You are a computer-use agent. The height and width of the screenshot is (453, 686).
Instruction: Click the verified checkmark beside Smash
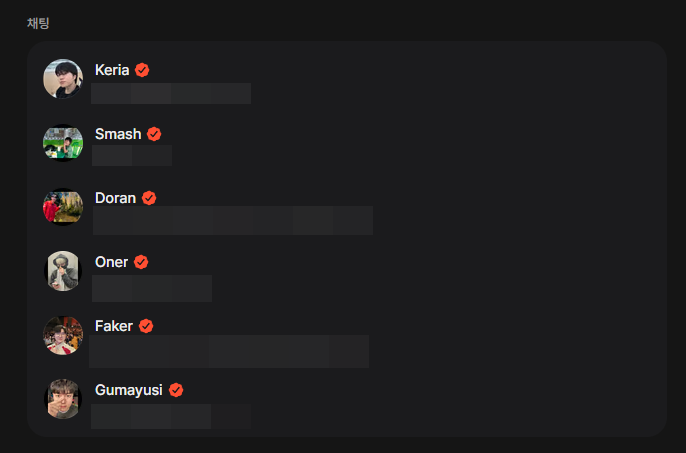pos(154,134)
